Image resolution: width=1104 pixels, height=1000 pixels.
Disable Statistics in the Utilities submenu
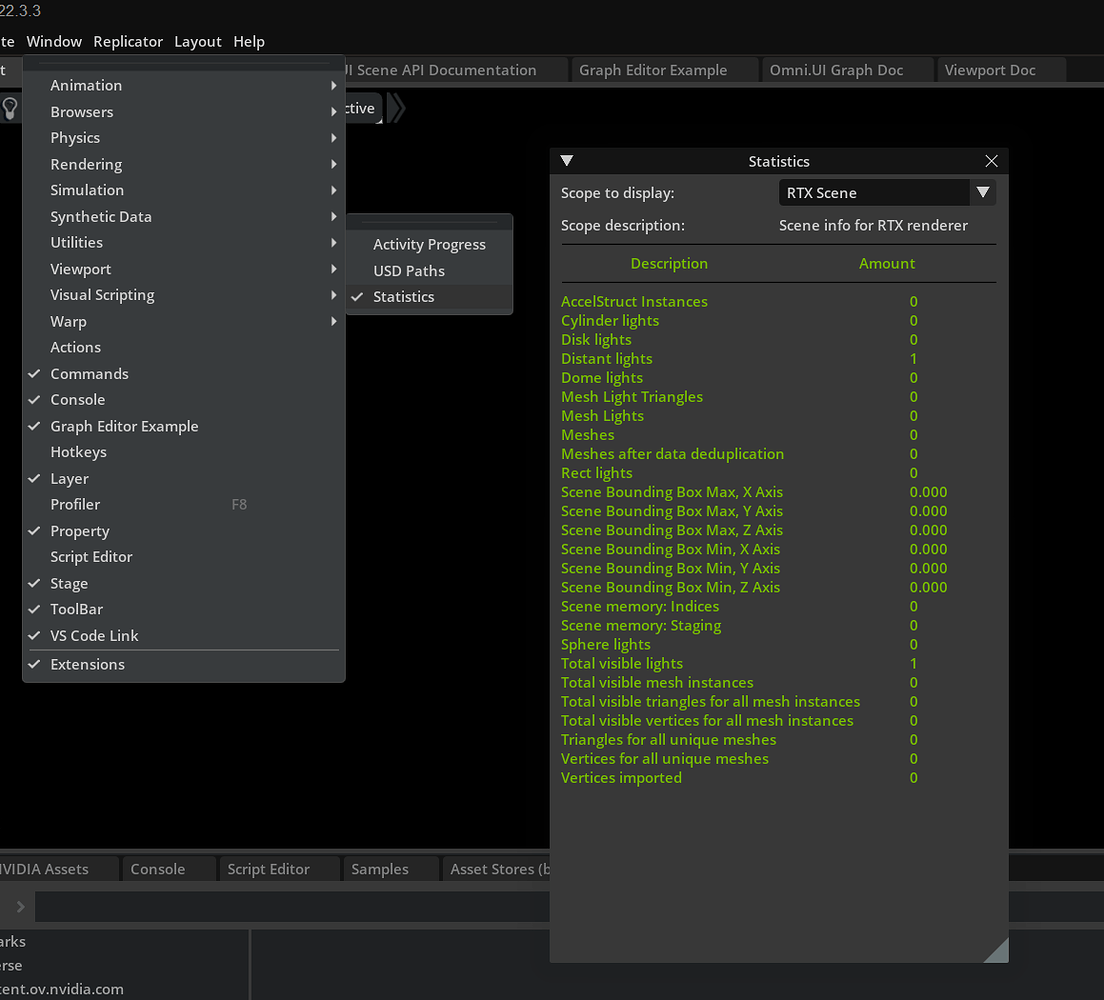coord(402,296)
